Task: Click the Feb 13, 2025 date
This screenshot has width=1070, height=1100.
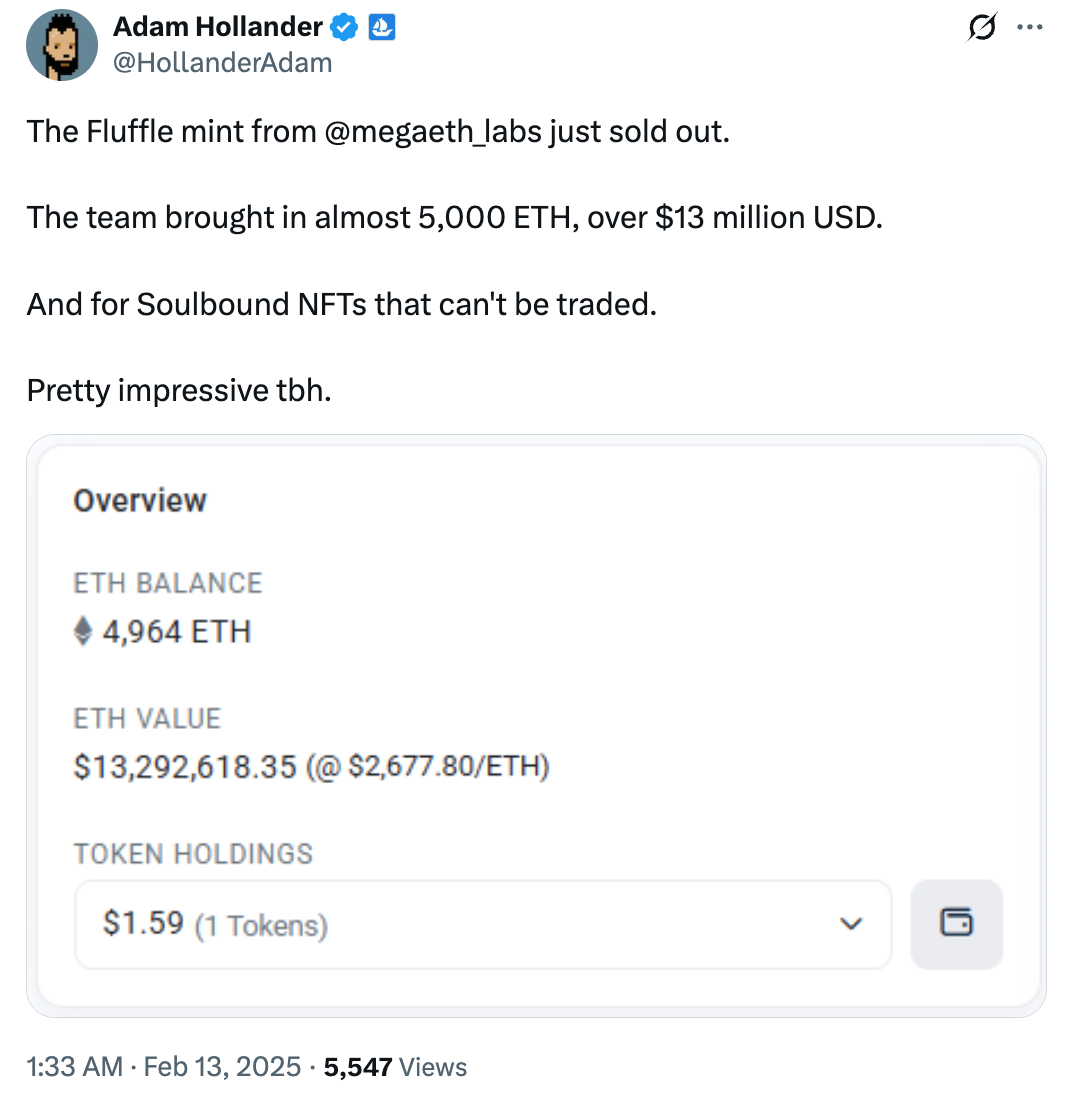Action: click(x=222, y=1067)
